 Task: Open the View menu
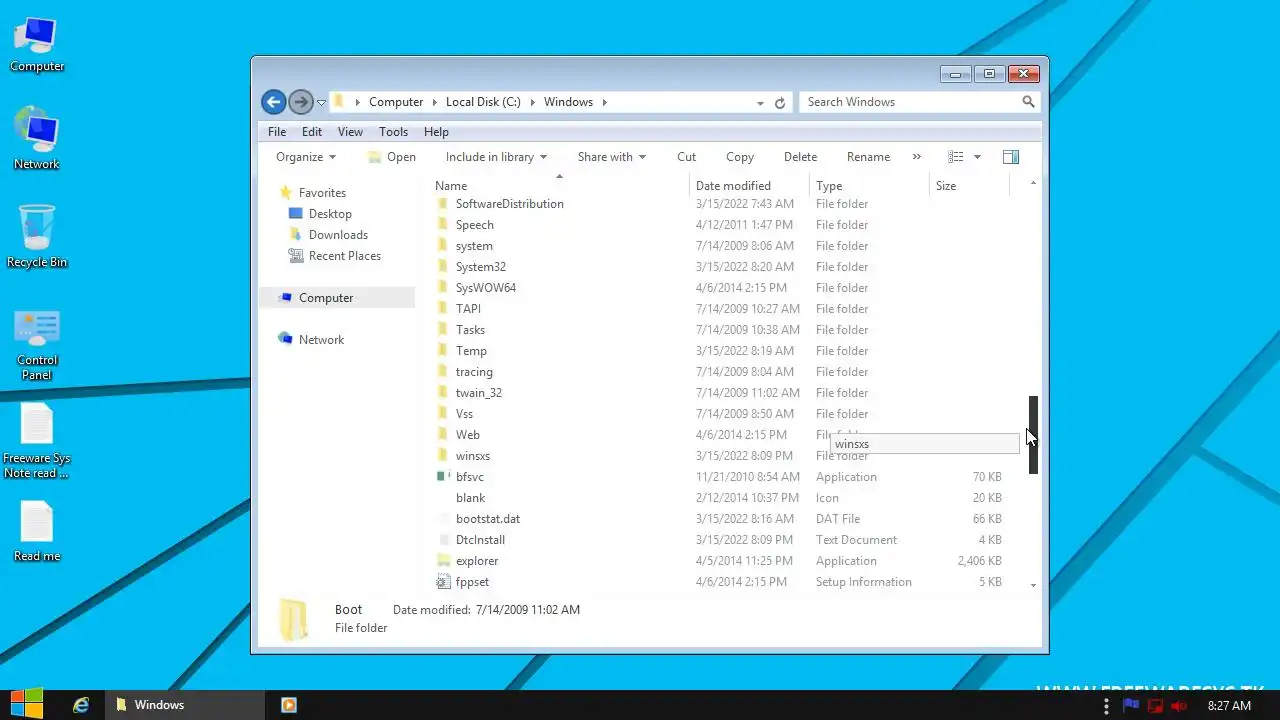click(x=350, y=132)
